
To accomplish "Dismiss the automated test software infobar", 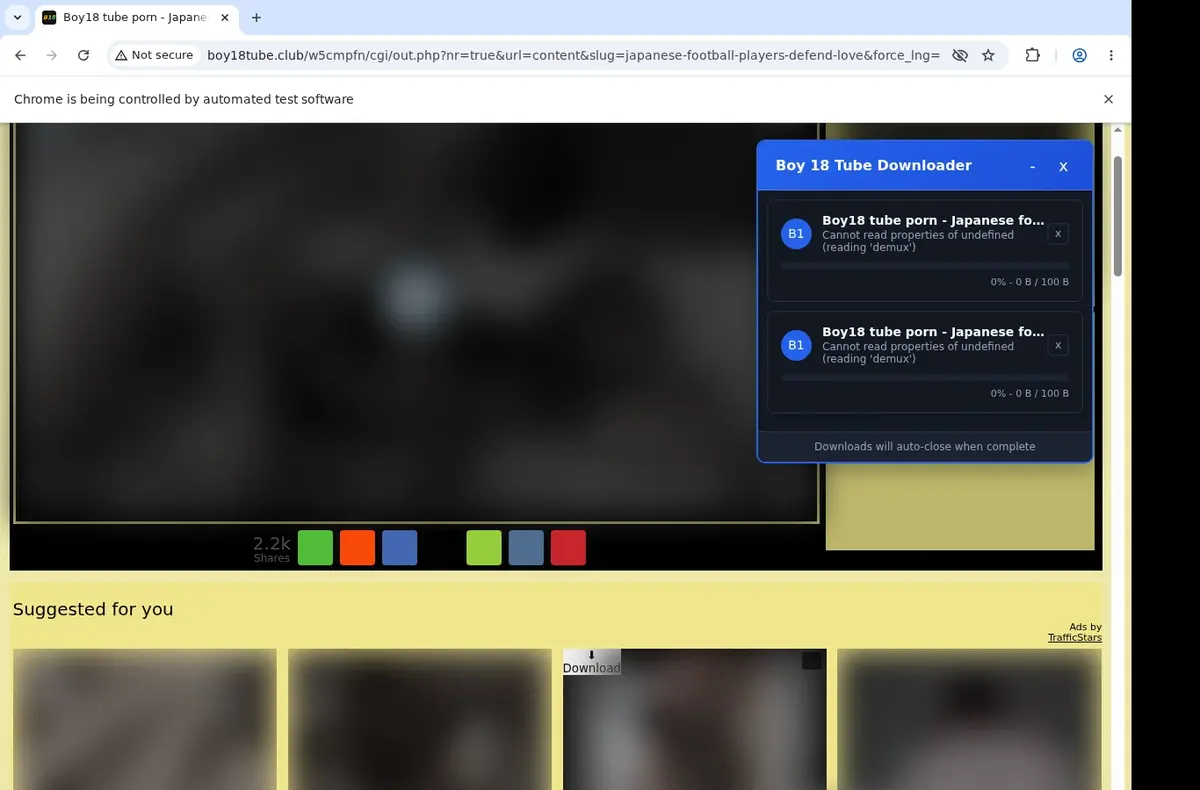I will [x=1108, y=99].
